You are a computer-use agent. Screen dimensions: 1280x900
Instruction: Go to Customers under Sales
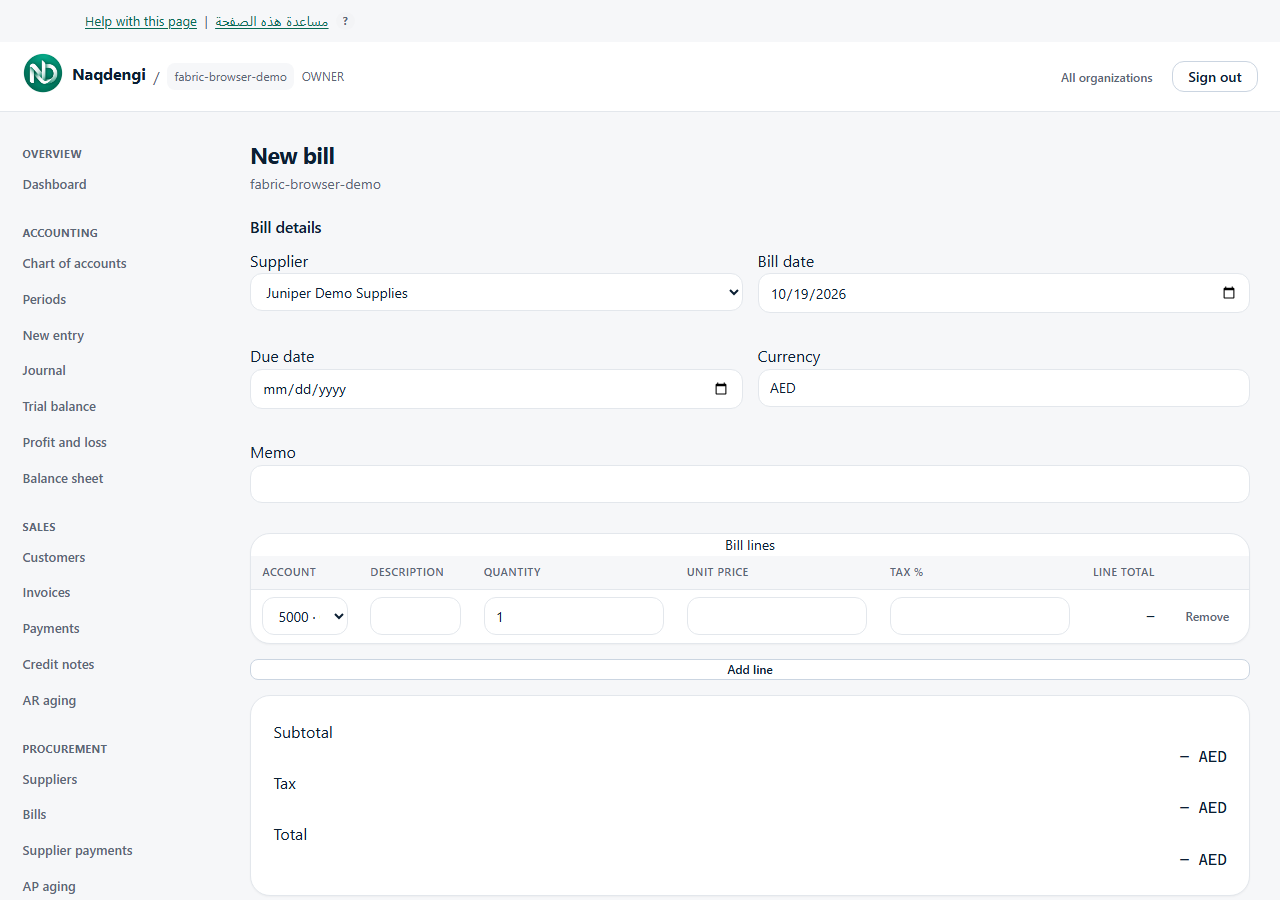(54, 557)
